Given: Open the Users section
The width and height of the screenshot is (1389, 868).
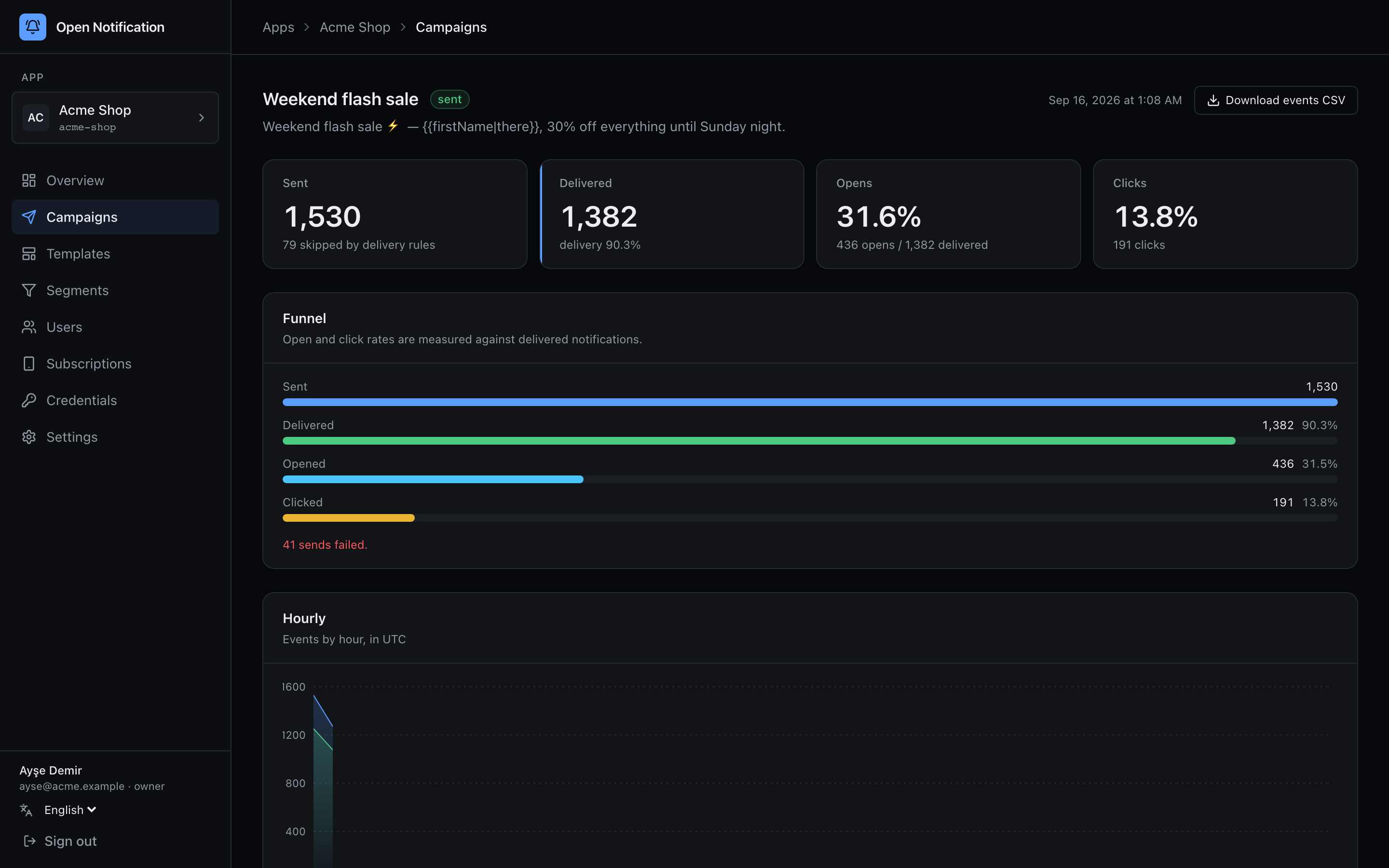Looking at the screenshot, I should pyautogui.click(x=115, y=327).
